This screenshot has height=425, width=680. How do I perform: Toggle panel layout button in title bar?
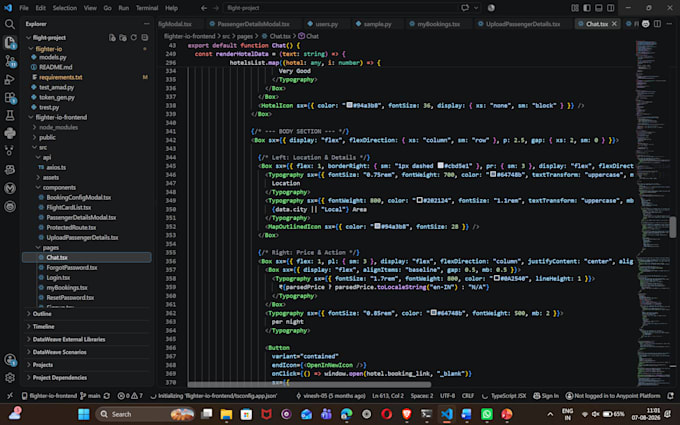599,8
